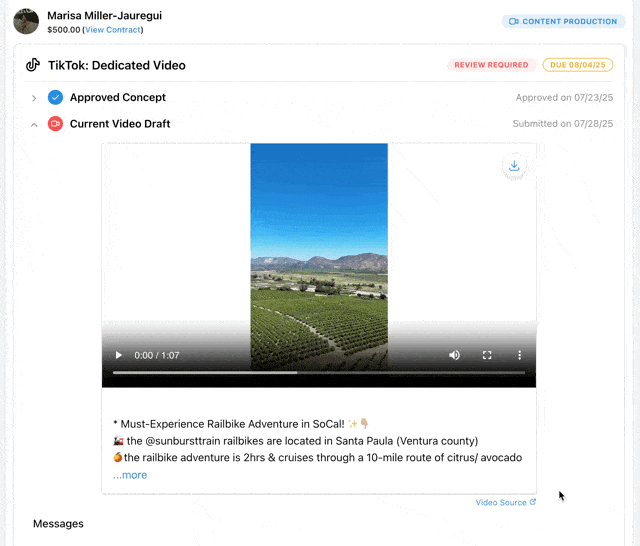Click the Review Required status badge

[491, 65]
